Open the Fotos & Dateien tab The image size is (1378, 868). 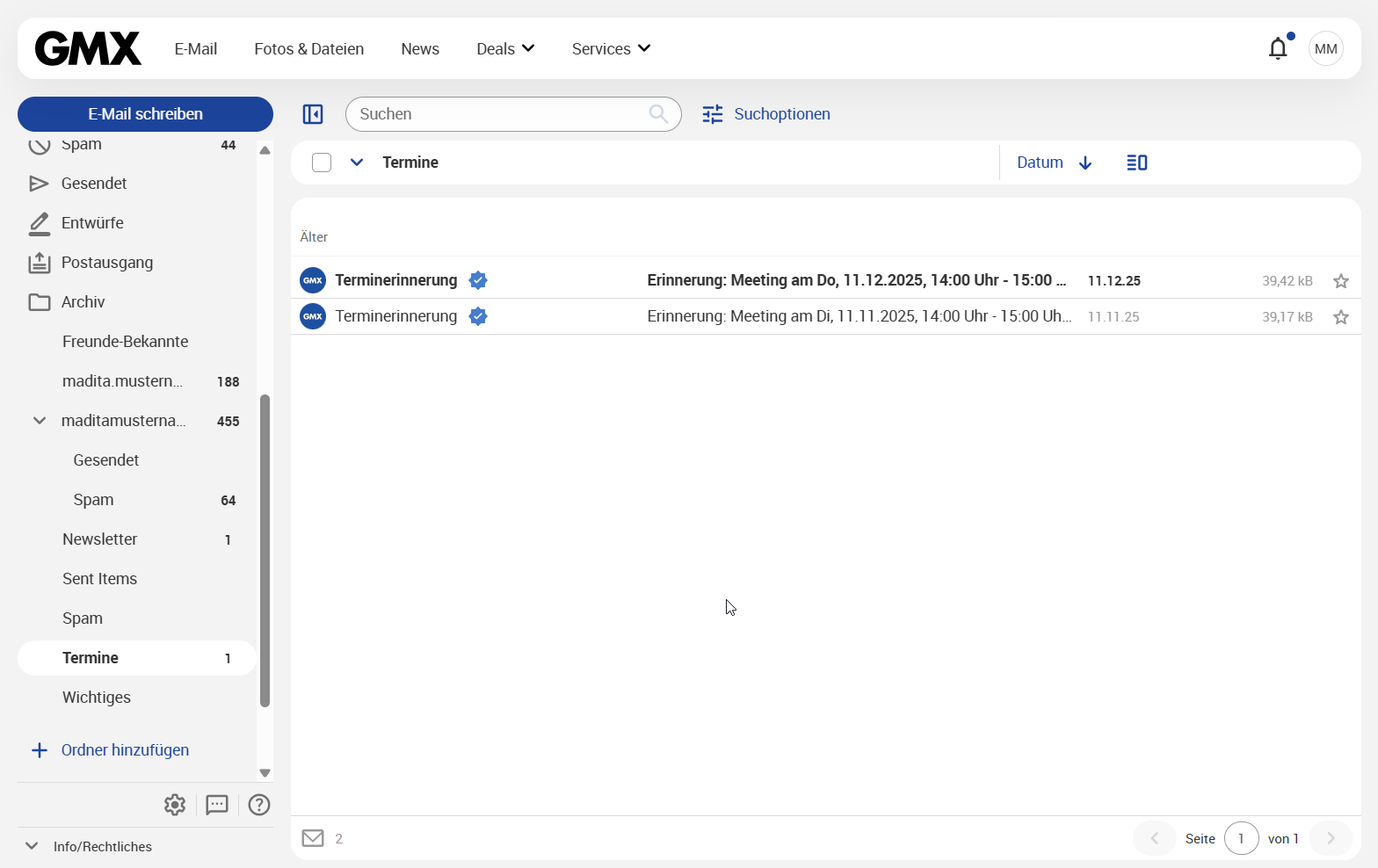tap(308, 48)
